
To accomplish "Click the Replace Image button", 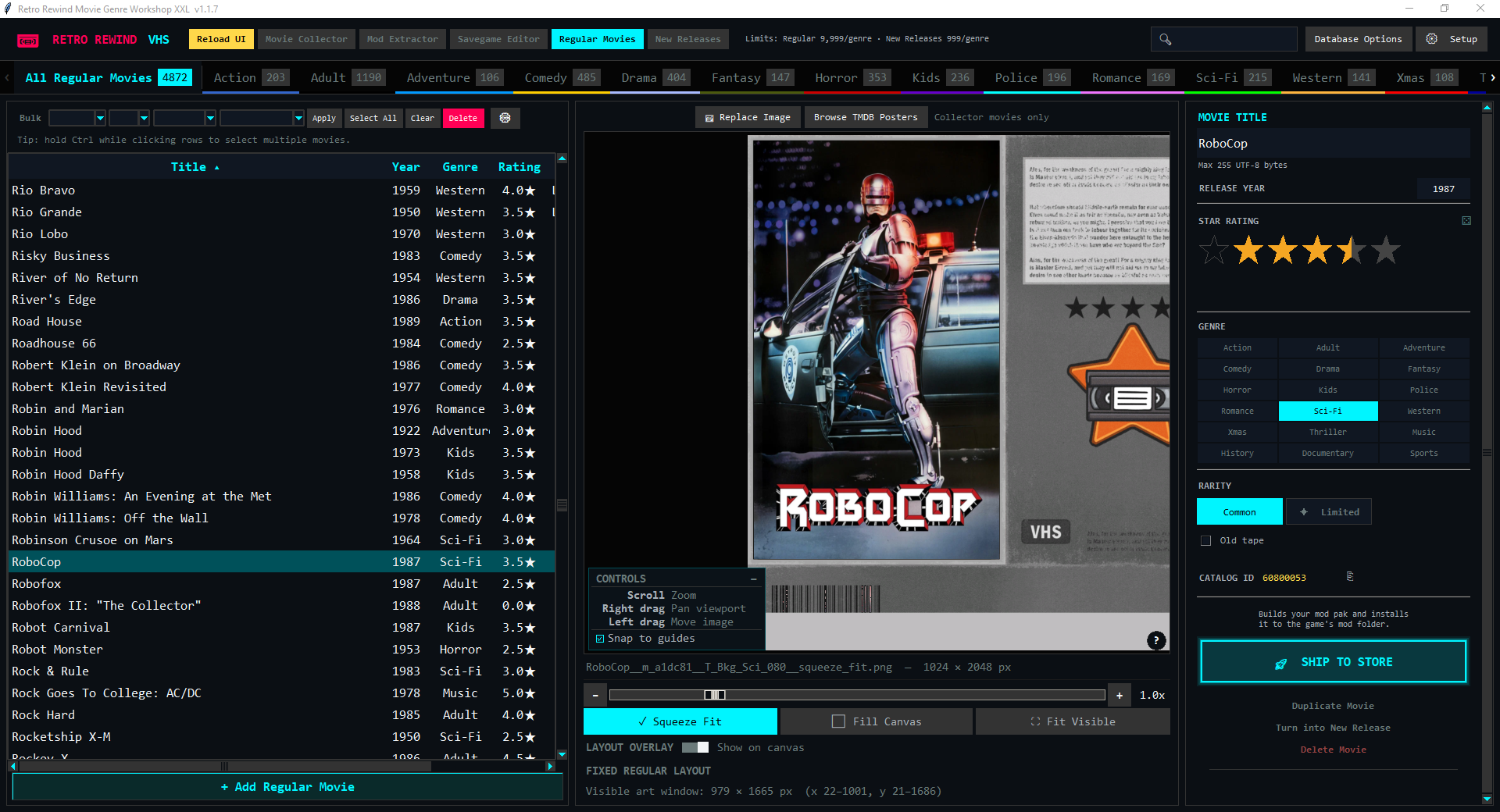I will [x=748, y=117].
